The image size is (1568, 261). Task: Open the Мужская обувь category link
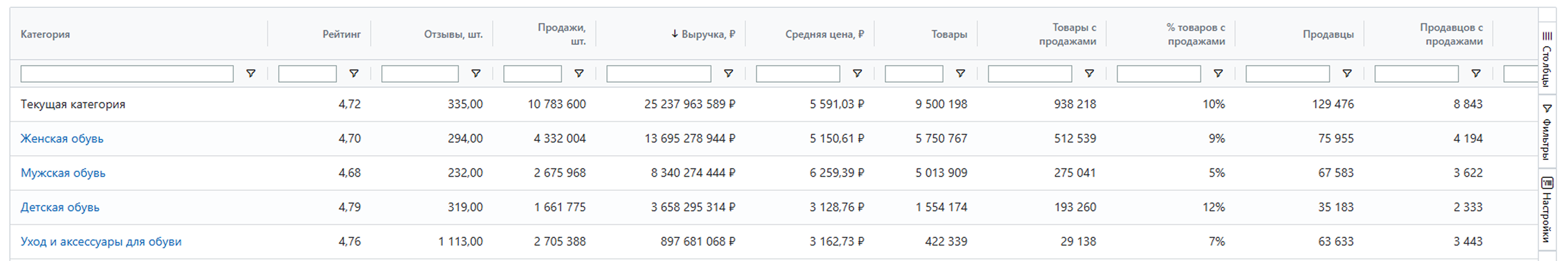pyautogui.click(x=63, y=173)
